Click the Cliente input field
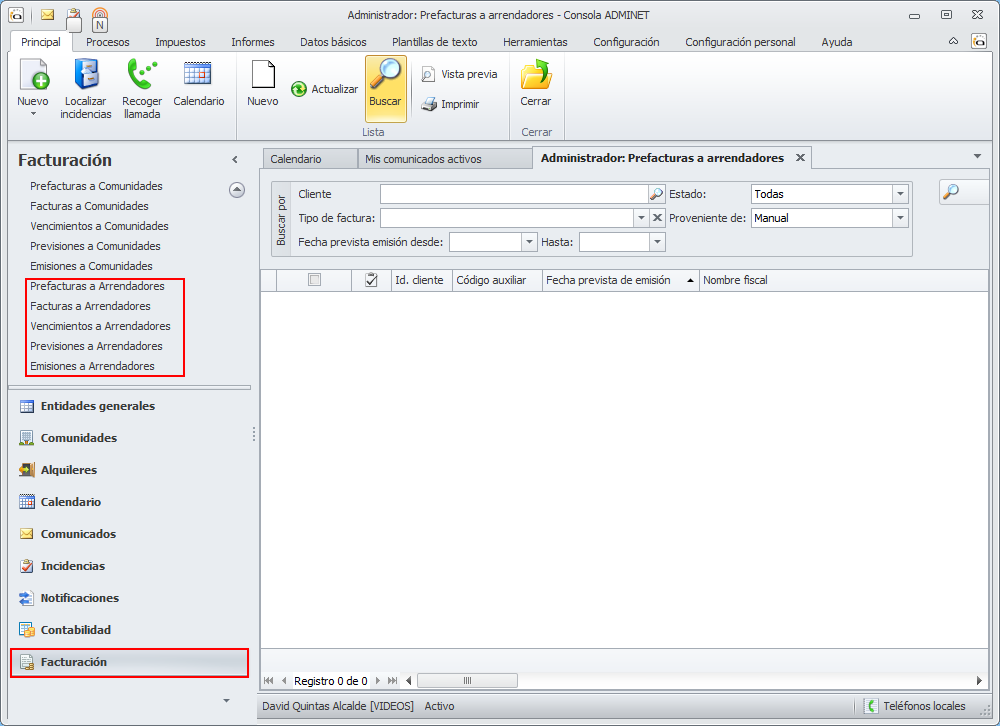This screenshot has width=1000, height=726. [x=514, y=194]
